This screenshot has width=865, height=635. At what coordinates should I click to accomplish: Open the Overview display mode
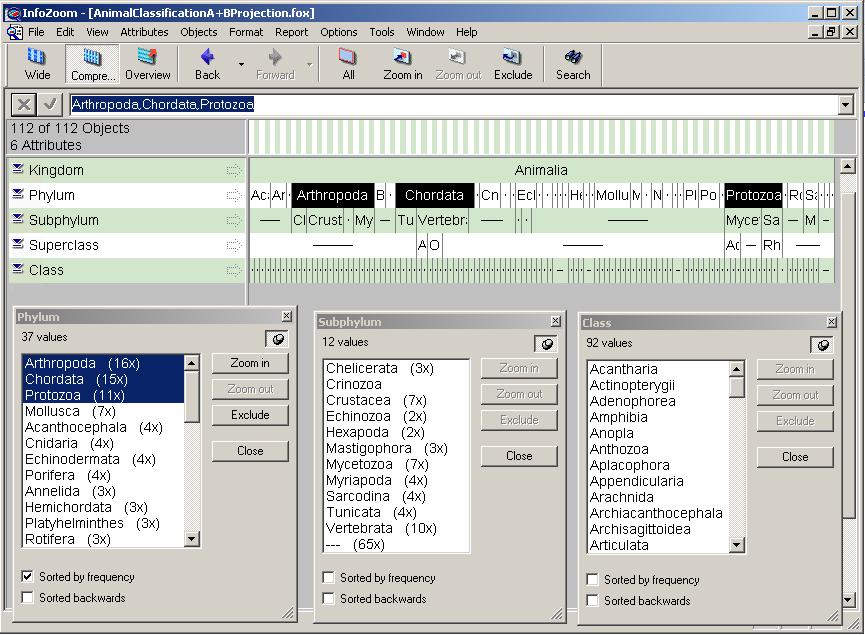[x=148, y=64]
